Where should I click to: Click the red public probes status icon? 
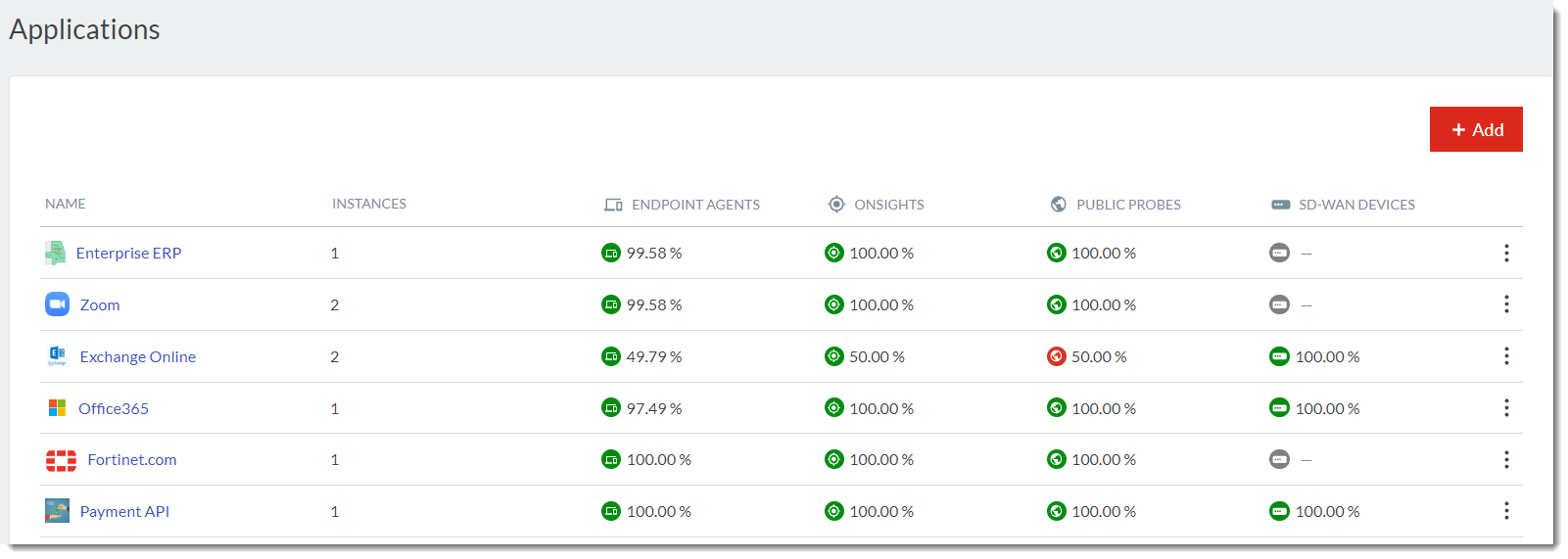pos(1056,356)
